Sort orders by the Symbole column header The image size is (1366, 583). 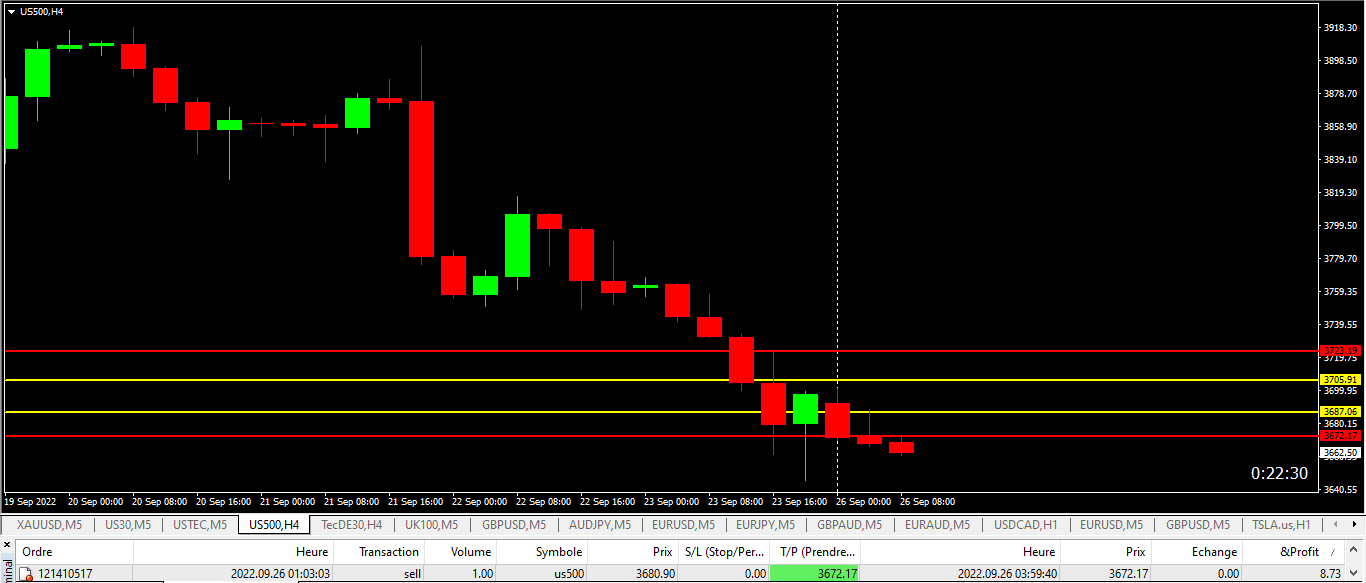pyautogui.click(x=558, y=552)
